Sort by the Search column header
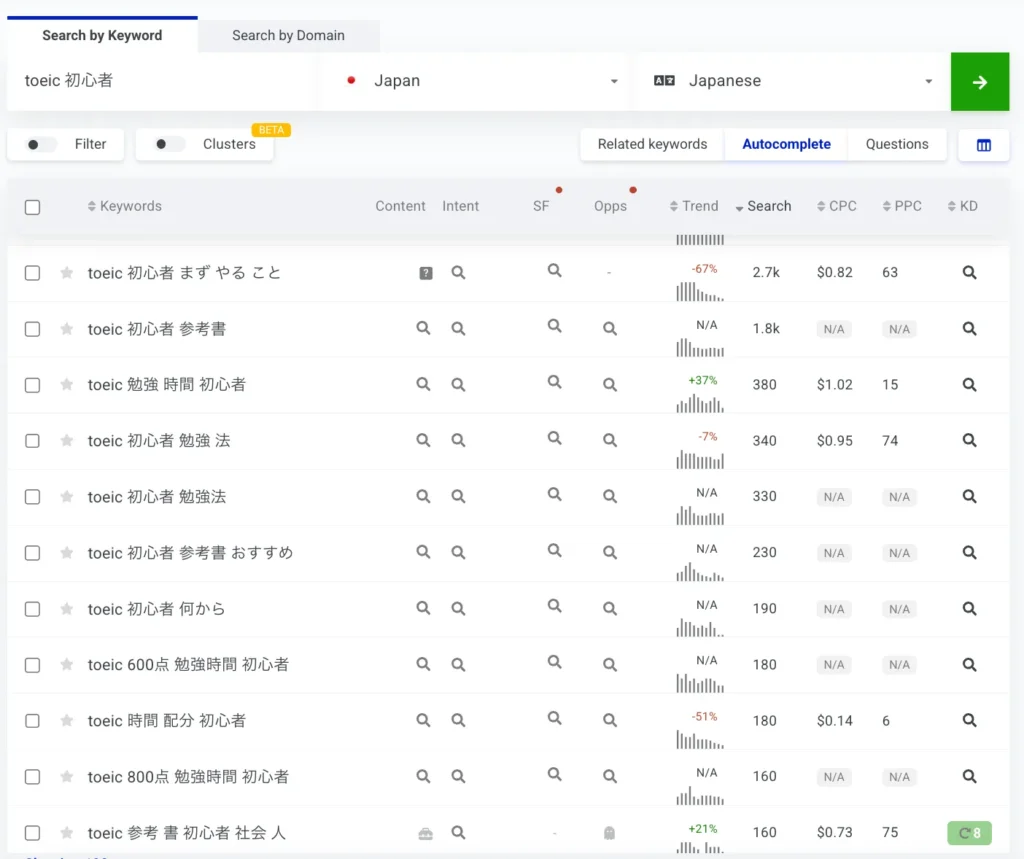The height and width of the screenshot is (859, 1024). pos(762,206)
